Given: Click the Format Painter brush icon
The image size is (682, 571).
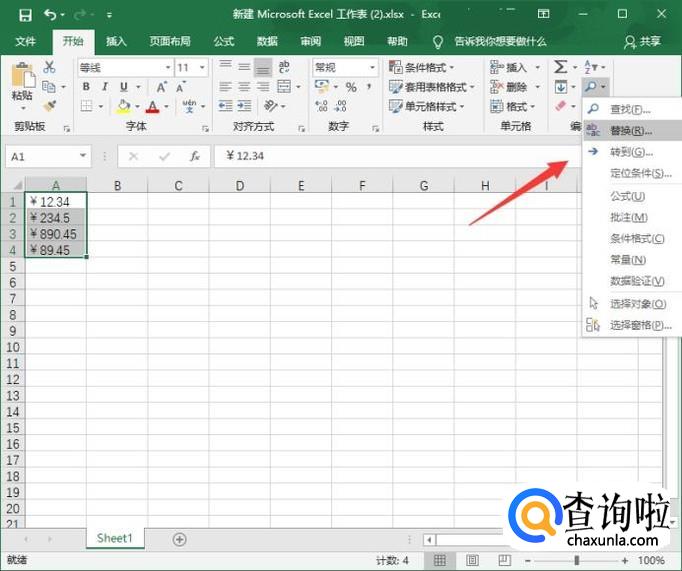Looking at the screenshot, I should tap(50, 106).
